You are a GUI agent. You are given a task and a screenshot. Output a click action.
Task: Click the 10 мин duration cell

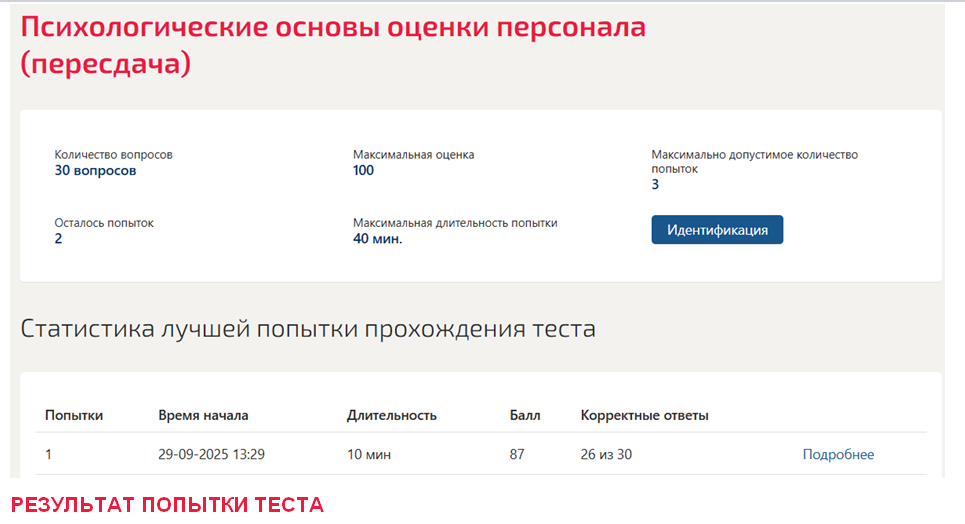369,454
